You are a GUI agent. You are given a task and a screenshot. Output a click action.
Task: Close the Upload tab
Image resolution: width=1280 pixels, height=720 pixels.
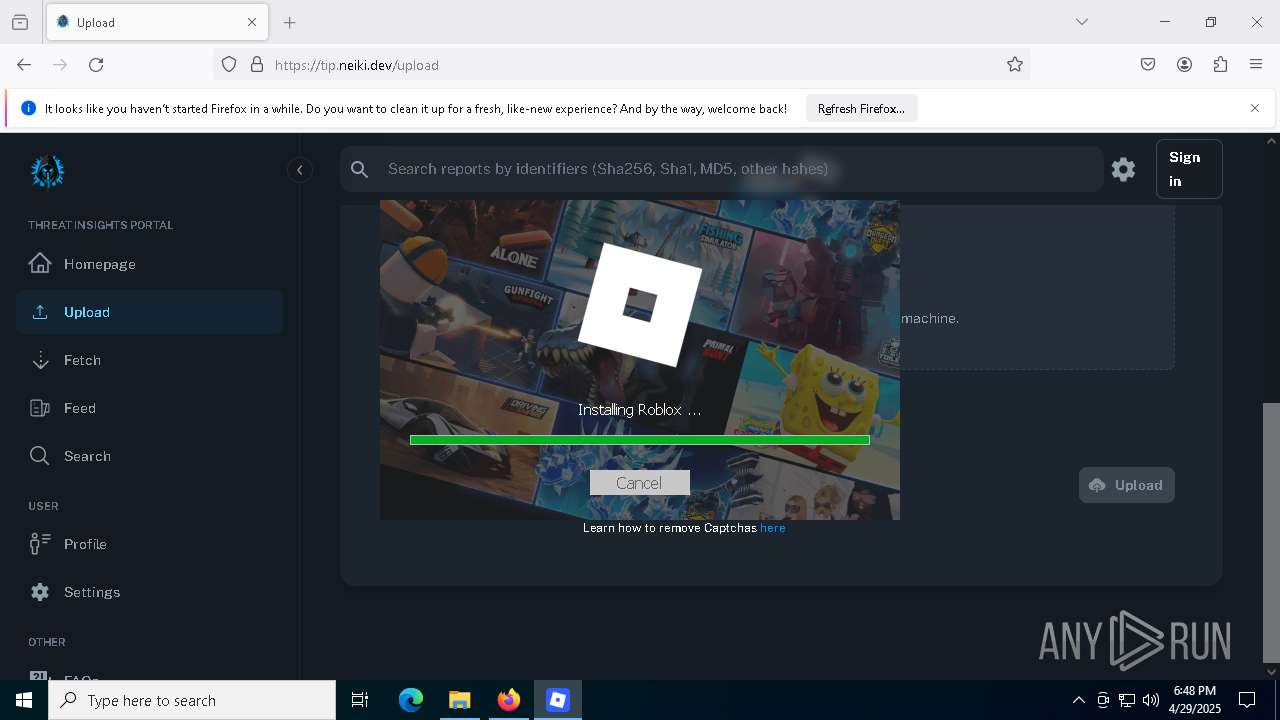point(252,22)
